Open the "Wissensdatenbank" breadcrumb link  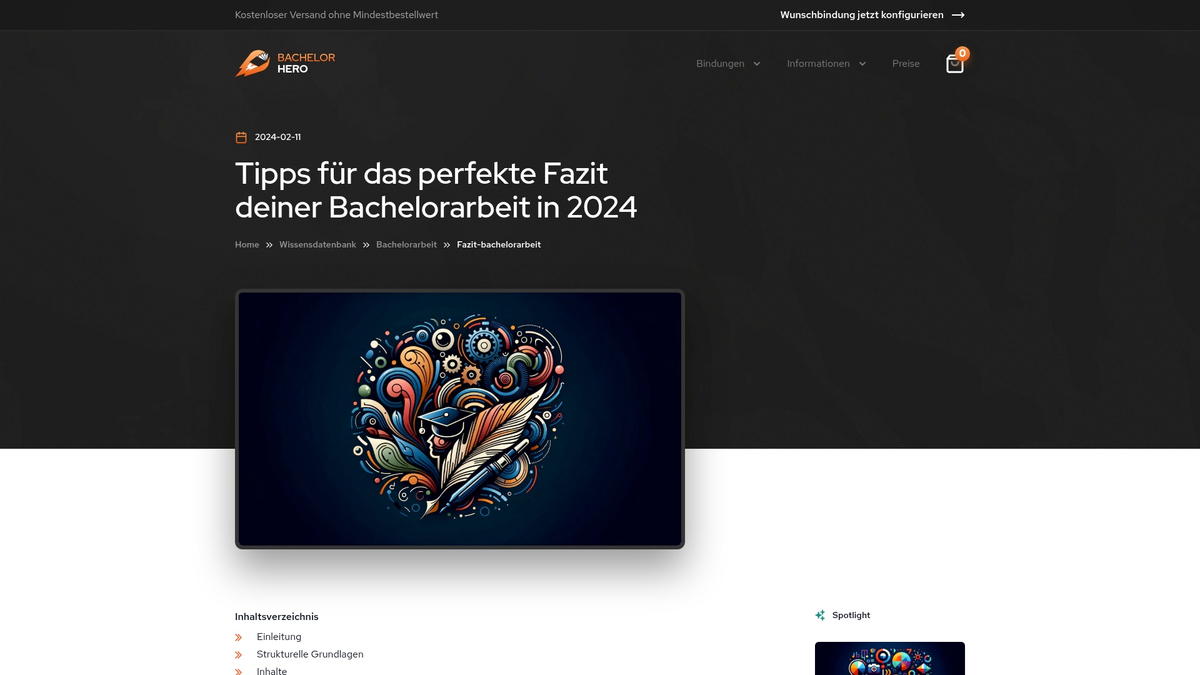(317, 244)
